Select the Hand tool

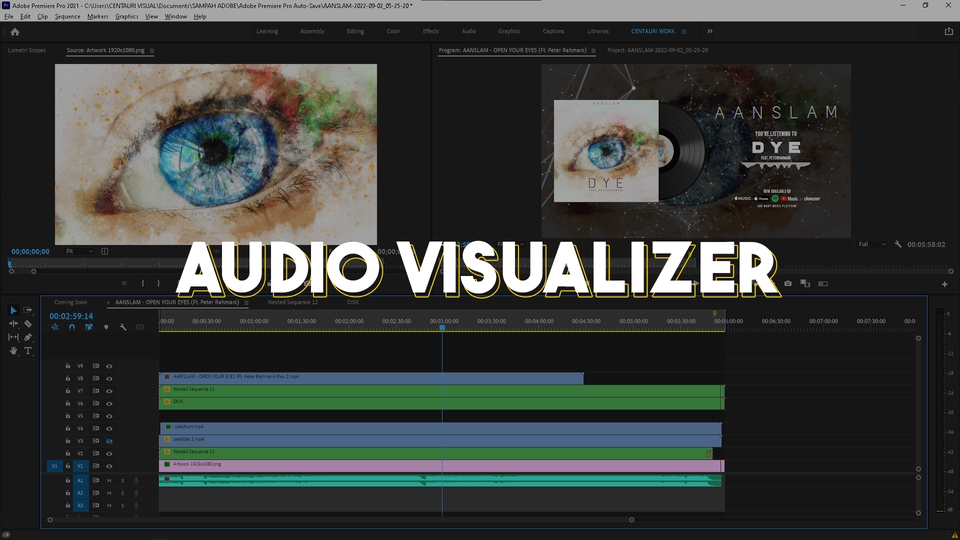(13, 351)
